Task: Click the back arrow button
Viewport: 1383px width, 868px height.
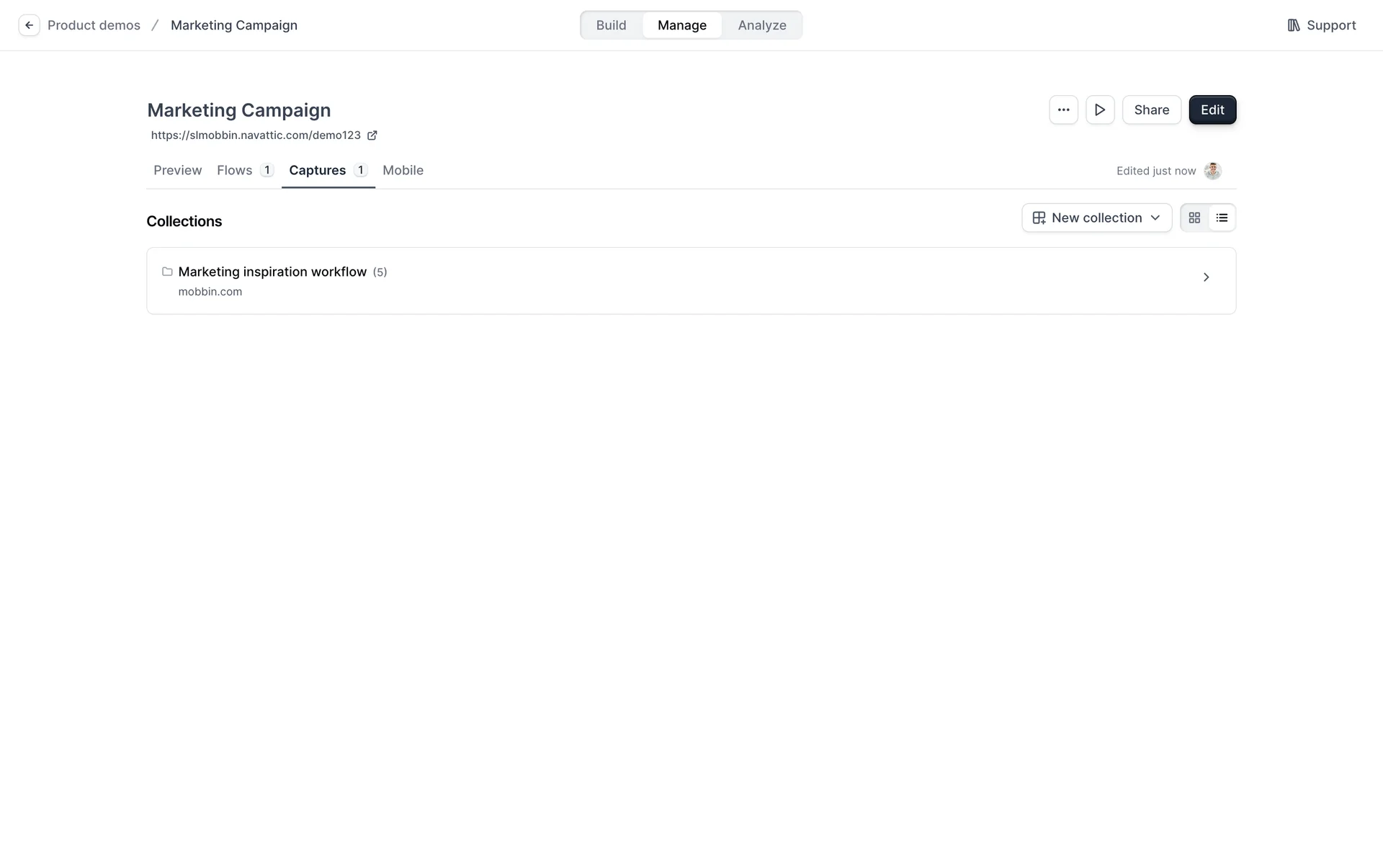Action: click(29, 25)
